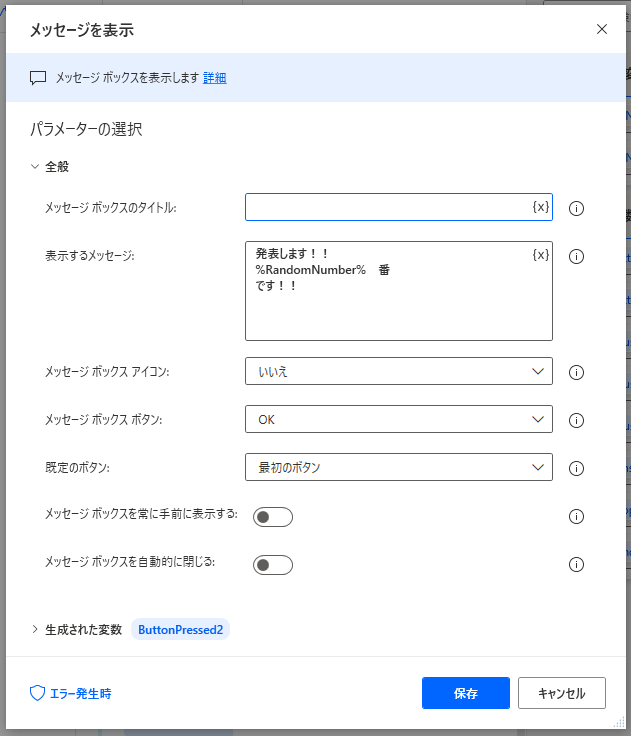The height and width of the screenshot is (736, 631).
Task: Click info icon beside メッセージ ボックス ボタン dropdown
Action: tap(576, 420)
